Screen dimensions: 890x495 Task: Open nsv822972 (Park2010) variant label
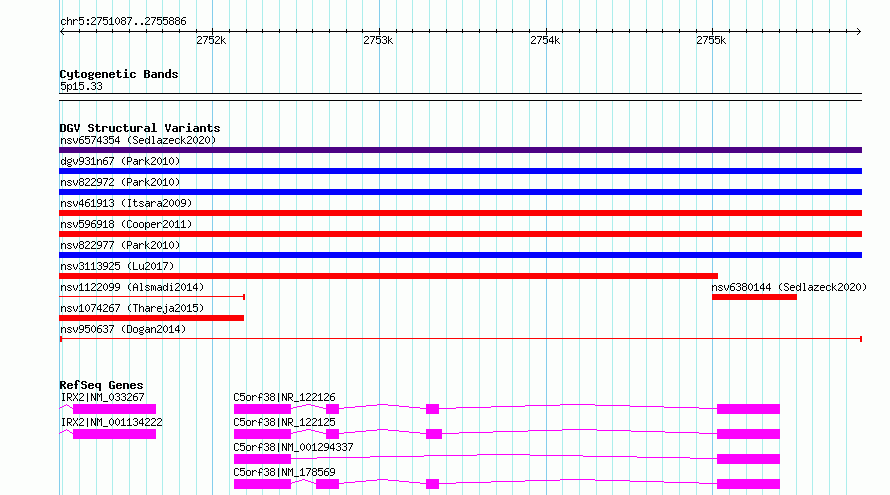coord(120,182)
